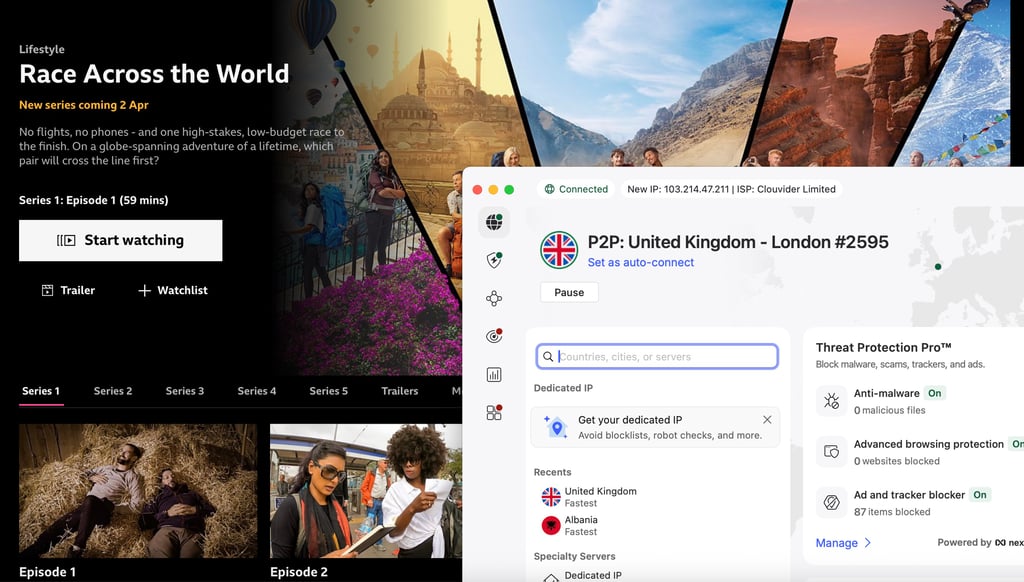Dismiss the Get your dedicated IP banner
1024x582 pixels.
point(767,419)
